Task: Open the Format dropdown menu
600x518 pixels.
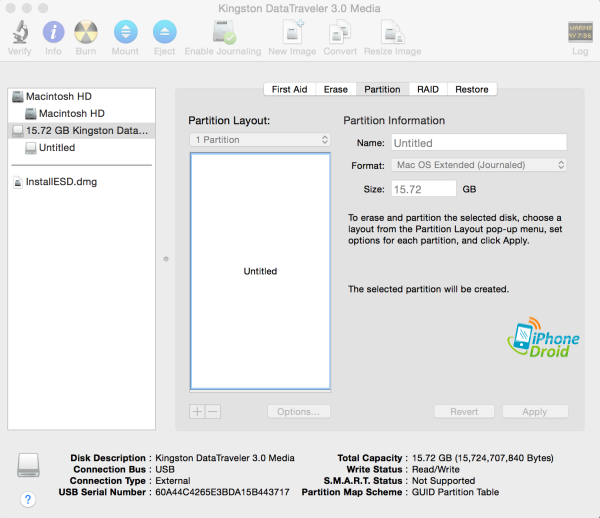Action: [479, 165]
